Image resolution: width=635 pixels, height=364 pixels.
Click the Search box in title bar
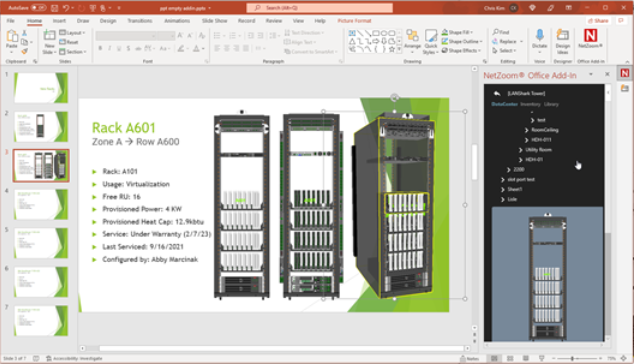click(x=320, y=8)
